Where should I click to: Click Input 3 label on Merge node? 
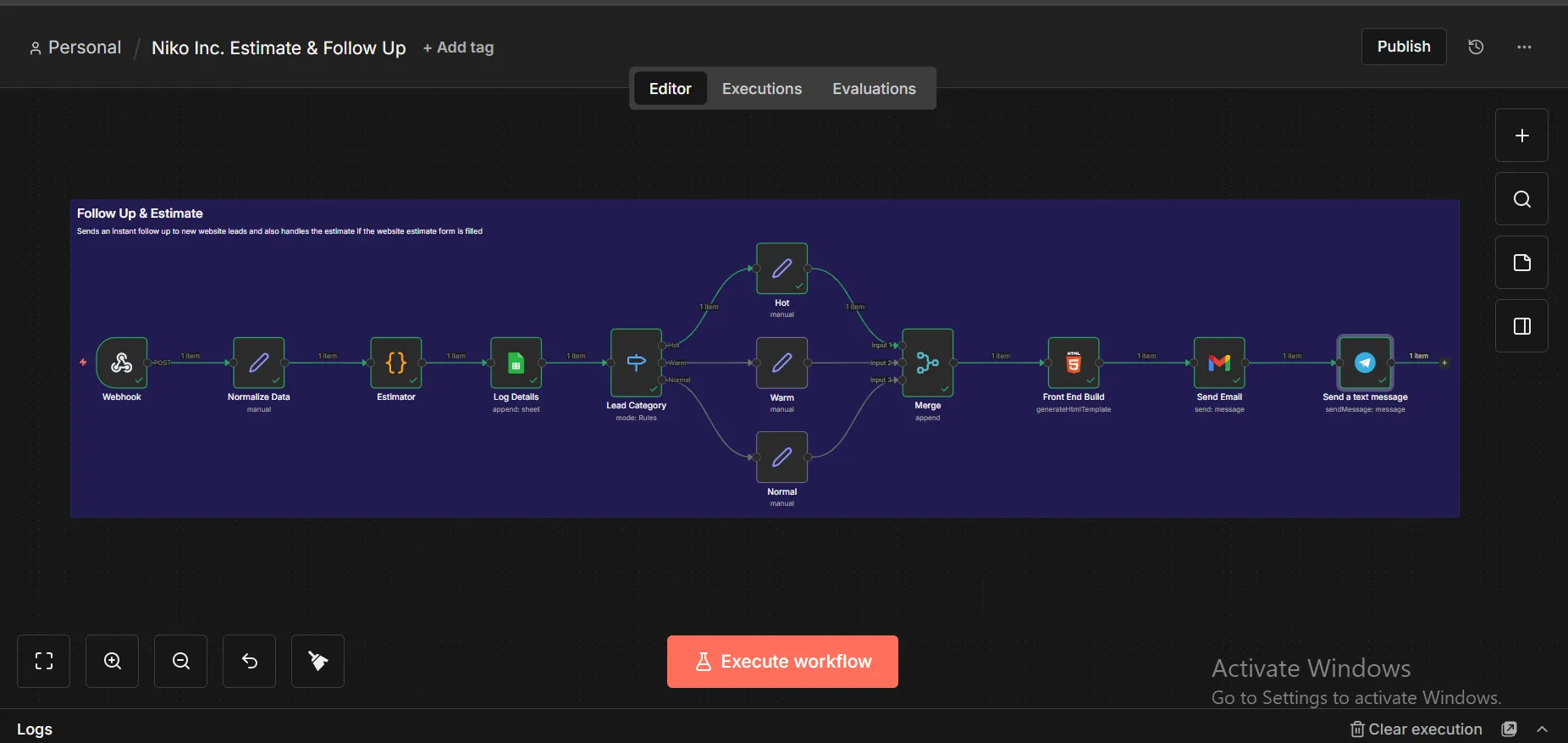pos(881,380)
